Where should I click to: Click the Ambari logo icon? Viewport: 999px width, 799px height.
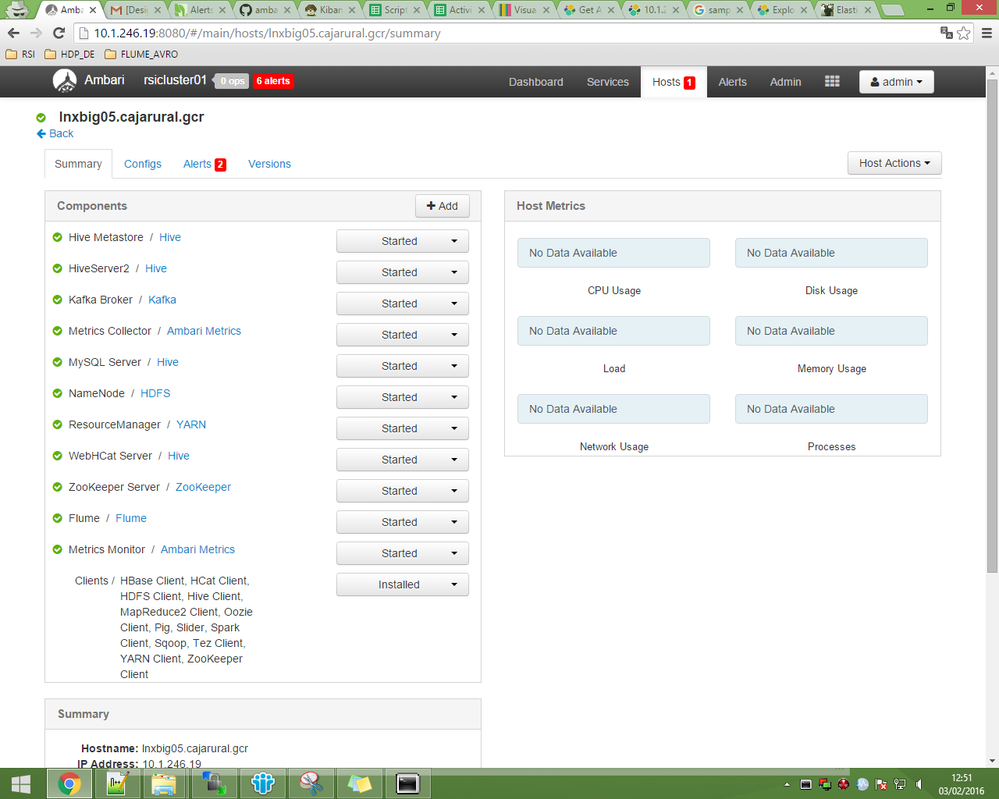[x=64, y=81]
